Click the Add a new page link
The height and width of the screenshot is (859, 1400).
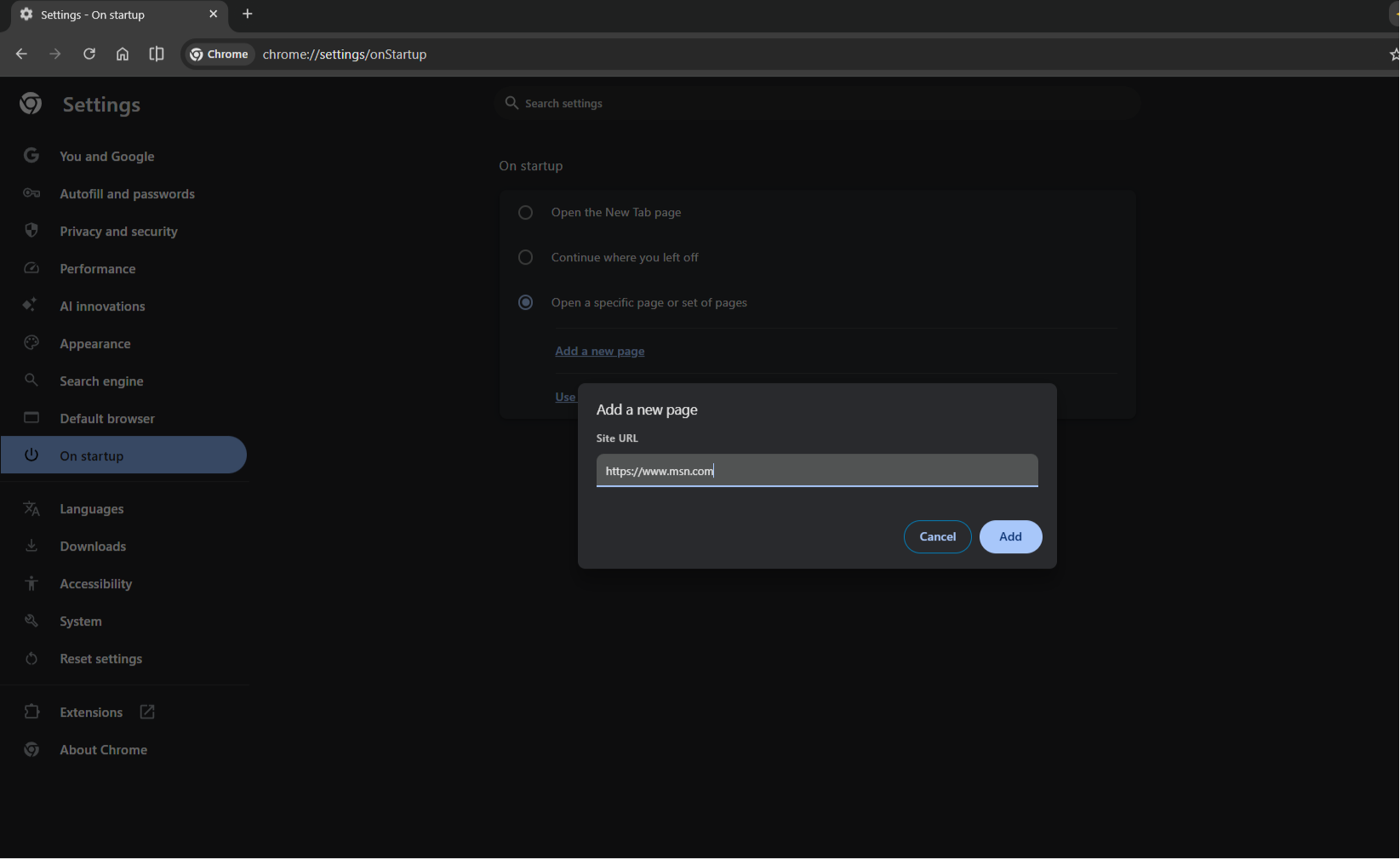[599, 351]
